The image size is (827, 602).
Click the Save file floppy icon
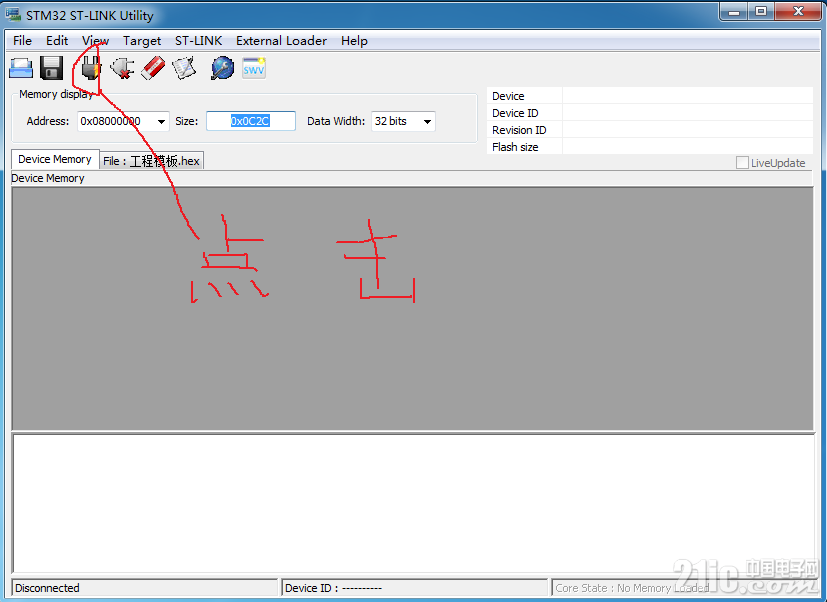pyautogui.click(x=52, y=69)
